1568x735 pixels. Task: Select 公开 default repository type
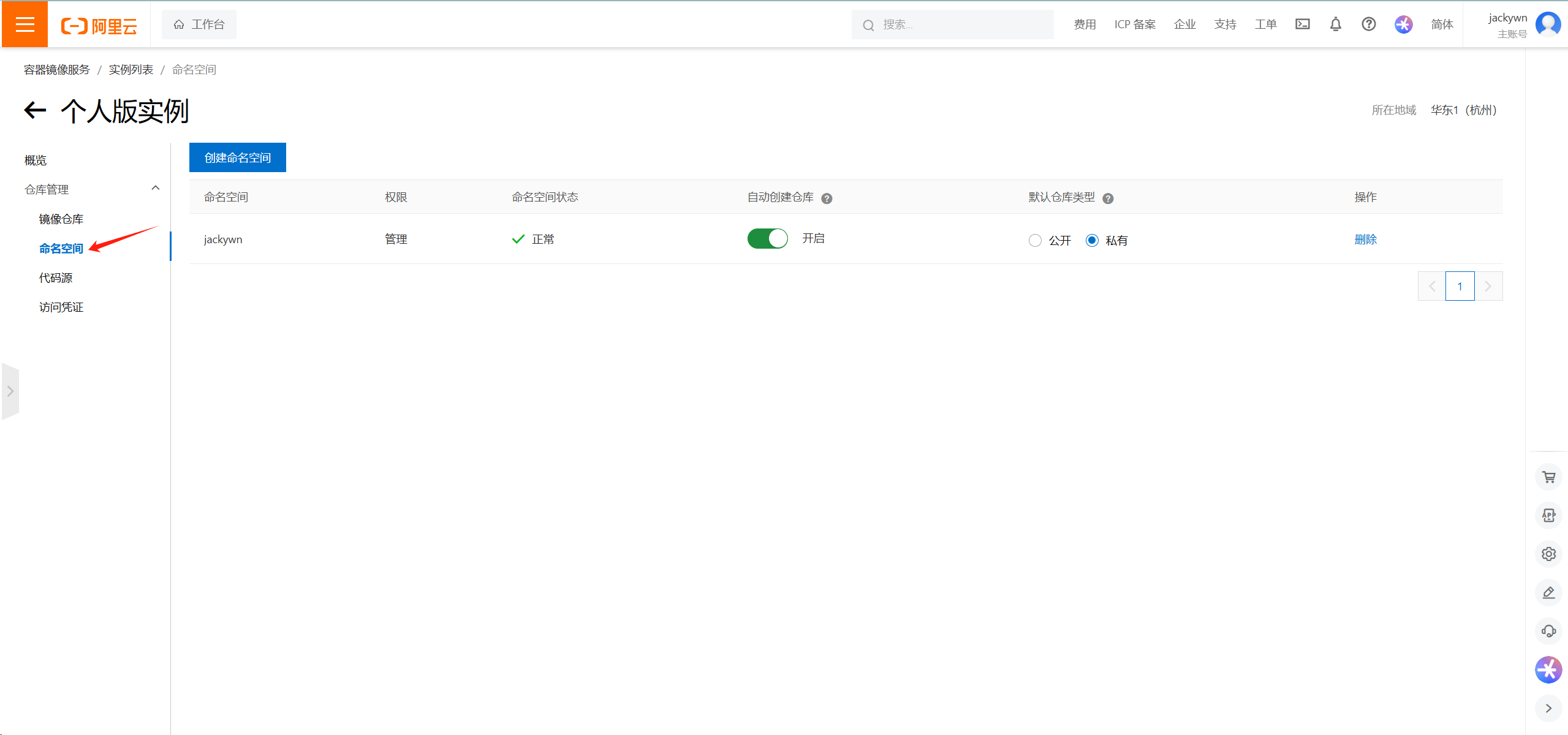tap(1035, 241)
